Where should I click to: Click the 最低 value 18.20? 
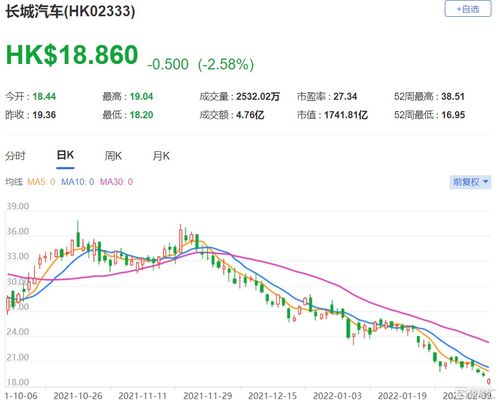pos(141,115)
